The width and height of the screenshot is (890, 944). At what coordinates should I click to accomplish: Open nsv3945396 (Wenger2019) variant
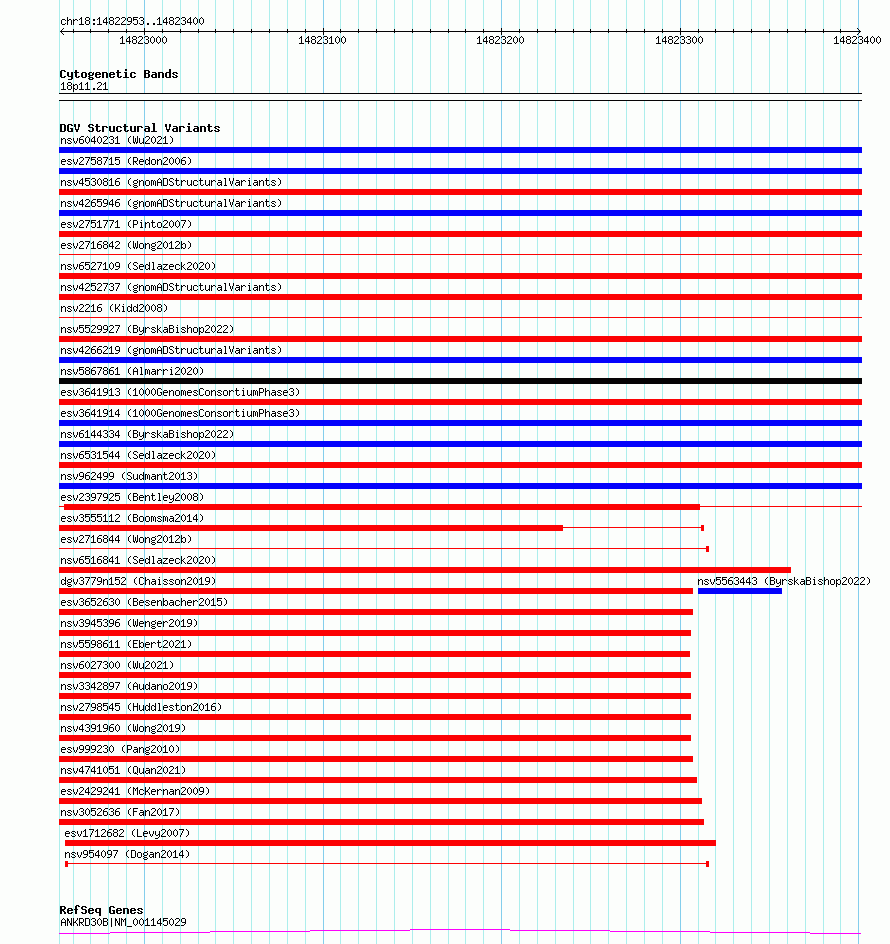coord(129,624)
